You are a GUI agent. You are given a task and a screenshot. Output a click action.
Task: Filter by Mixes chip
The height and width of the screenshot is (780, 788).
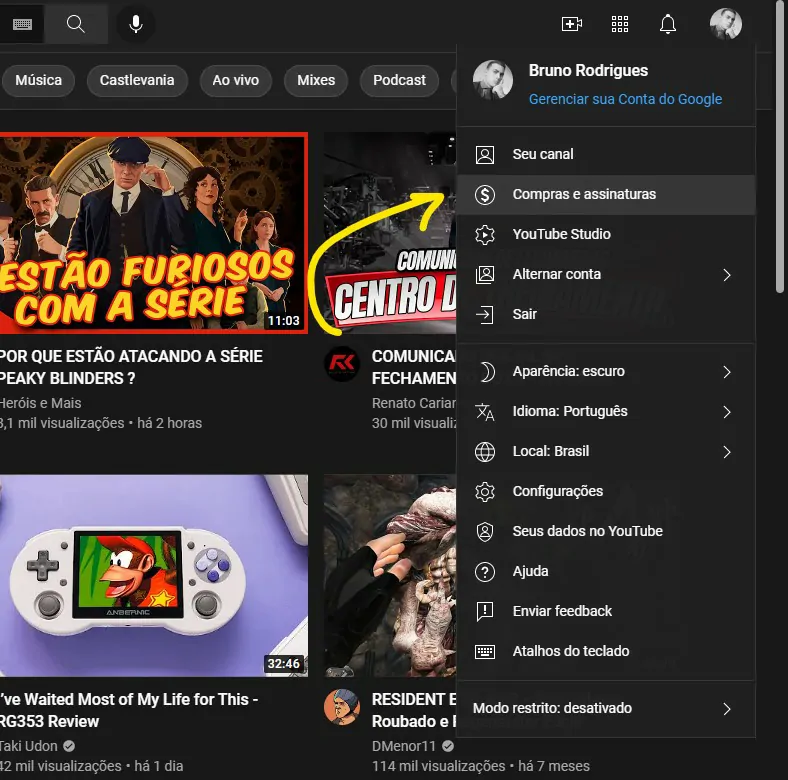[x=316, y=80]
